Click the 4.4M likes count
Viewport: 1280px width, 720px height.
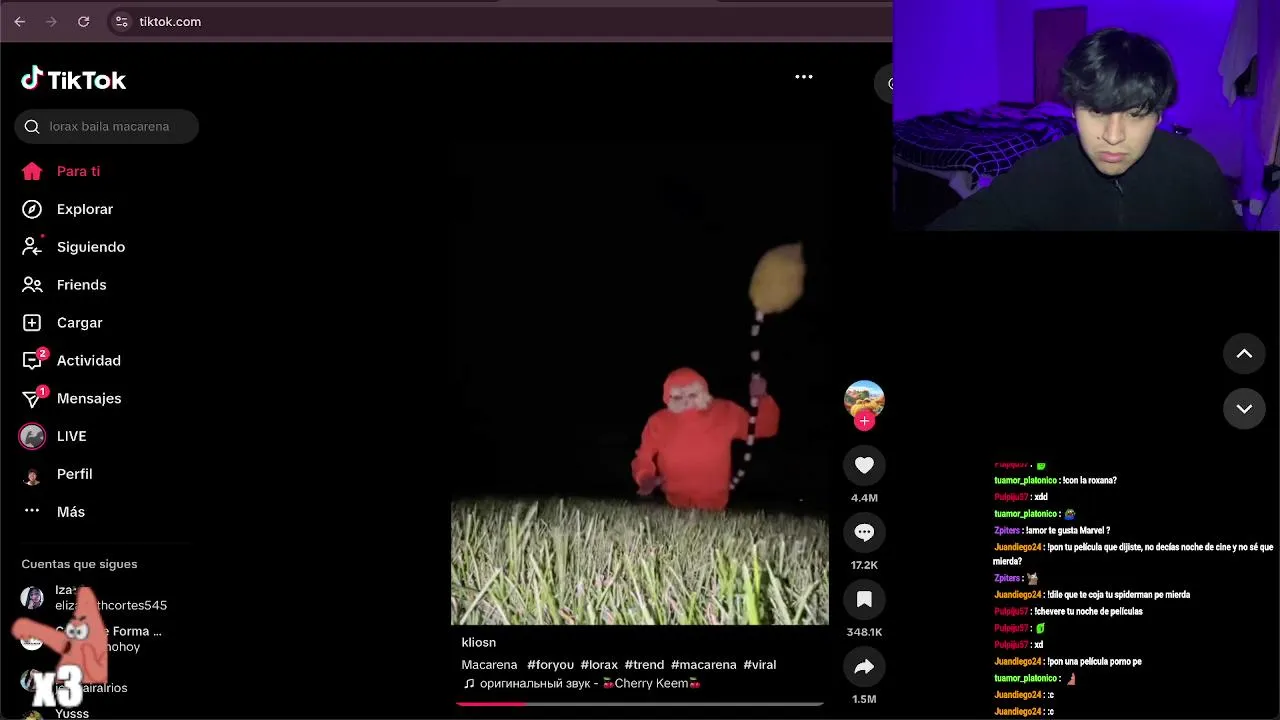click(x=864, y=498)
